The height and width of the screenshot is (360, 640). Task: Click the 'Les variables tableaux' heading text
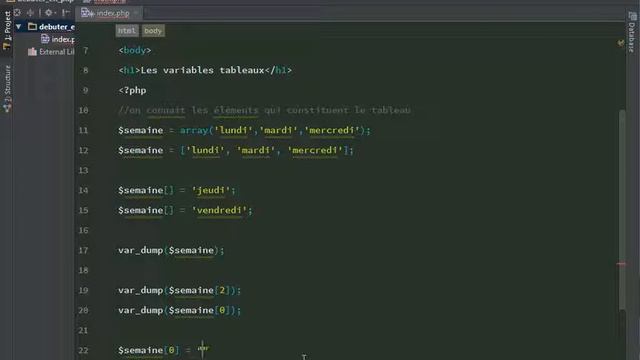click(202, 70)
